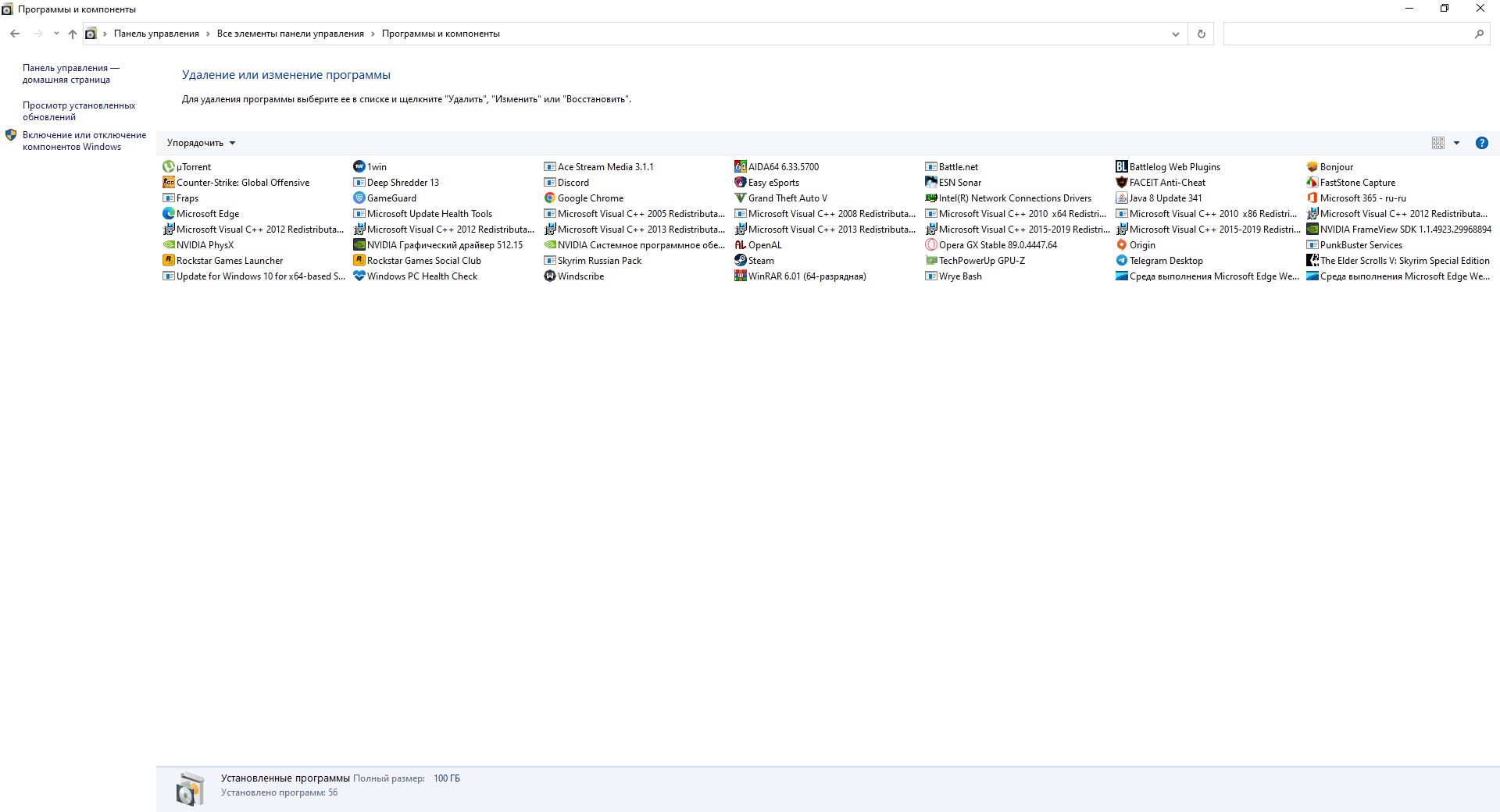The image size is (1500, 812).
Task: Open help with the blue question mark
Action: point(1481,143)
